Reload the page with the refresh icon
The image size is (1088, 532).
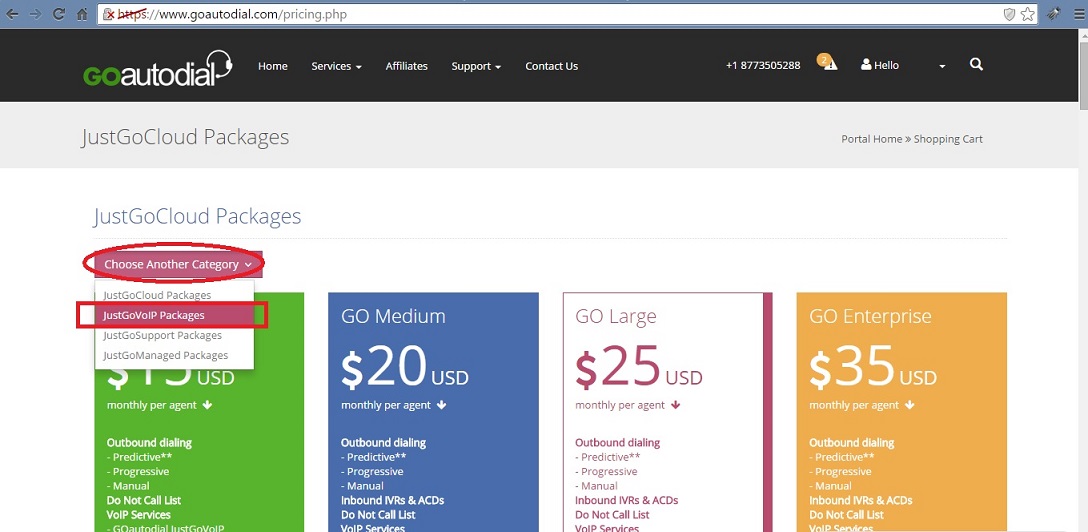click(x=59, y=14)
